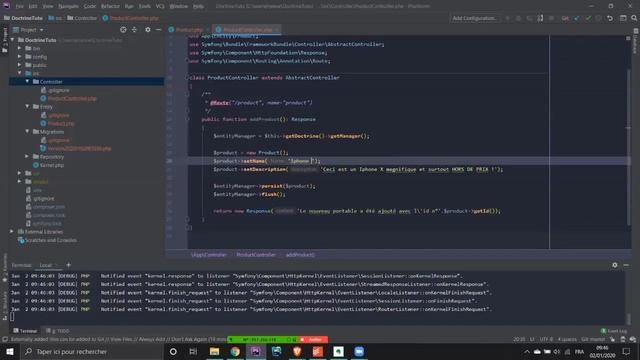The width and height of the screenshot is (640, 360).
Task: Open the TODO tool window button
Action: 58,331
